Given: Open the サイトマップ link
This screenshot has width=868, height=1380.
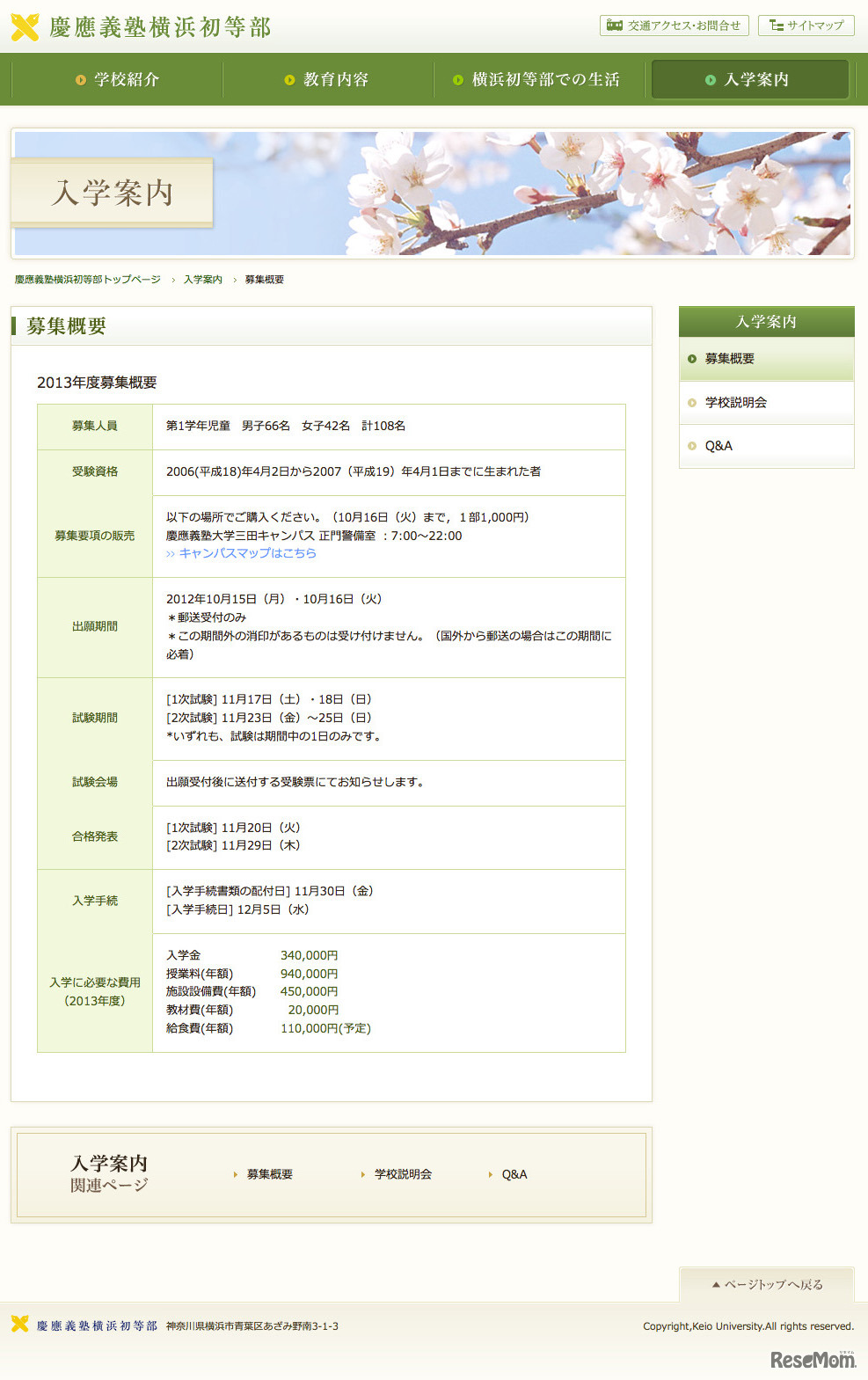Looking at the screenshot, I should tap(806, 26).
